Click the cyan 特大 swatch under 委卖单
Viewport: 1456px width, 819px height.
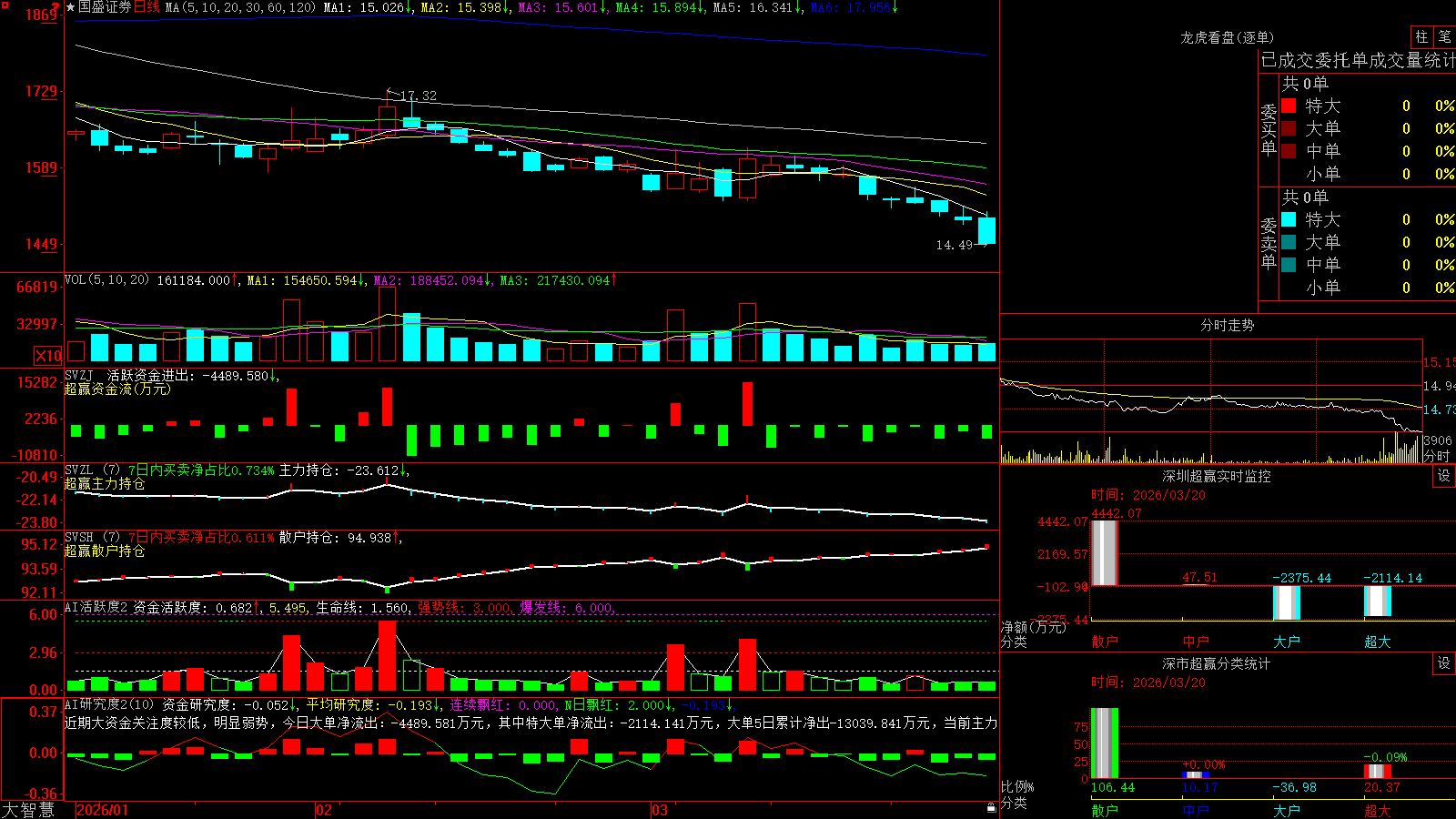[1289, 219]
